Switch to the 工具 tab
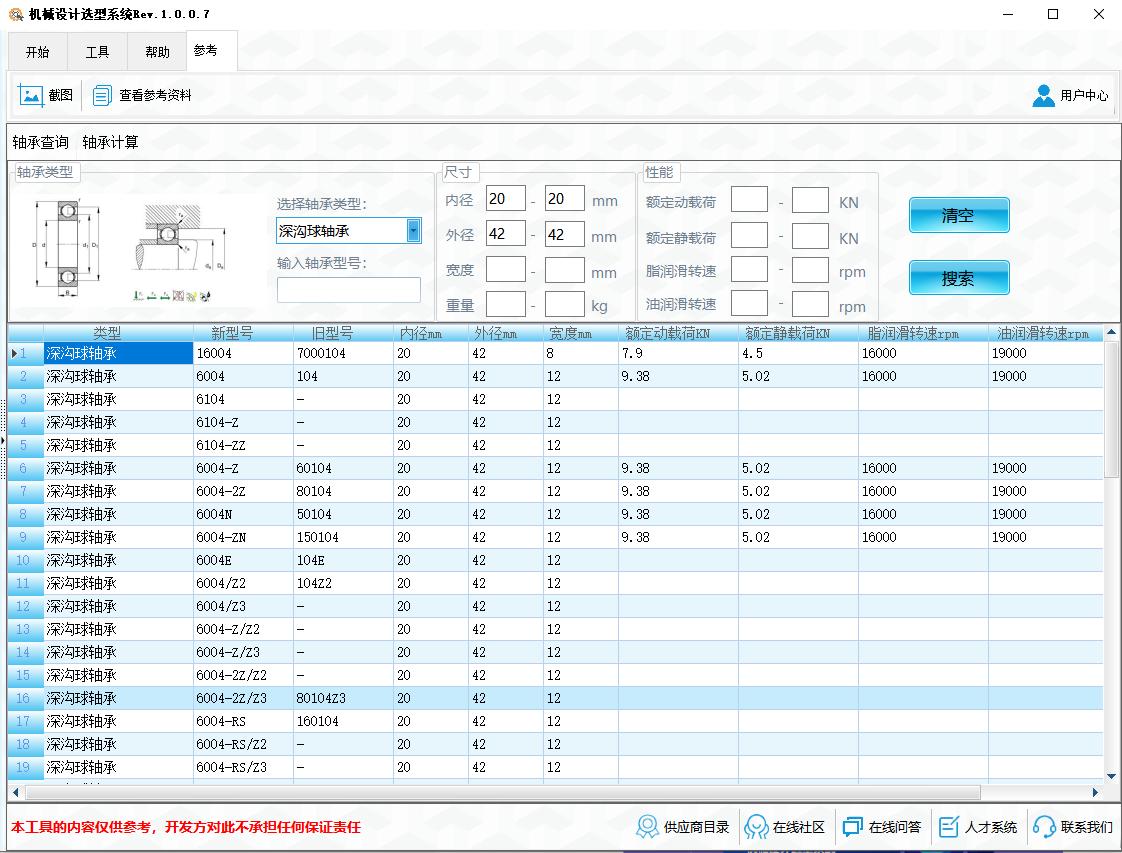Screen dimensions: 1122x853 pos(97,52)
